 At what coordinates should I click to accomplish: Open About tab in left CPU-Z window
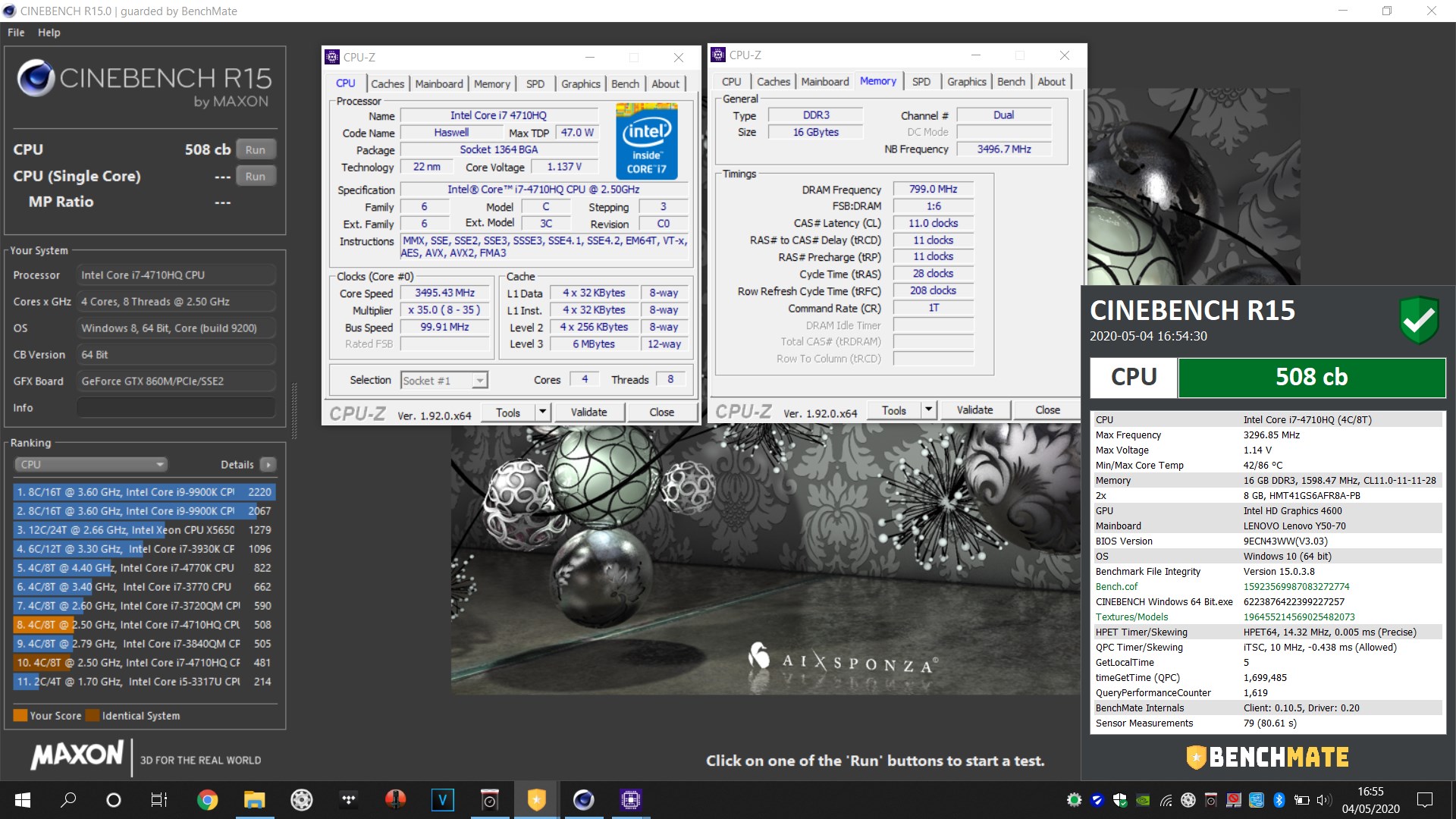(666, 83)
